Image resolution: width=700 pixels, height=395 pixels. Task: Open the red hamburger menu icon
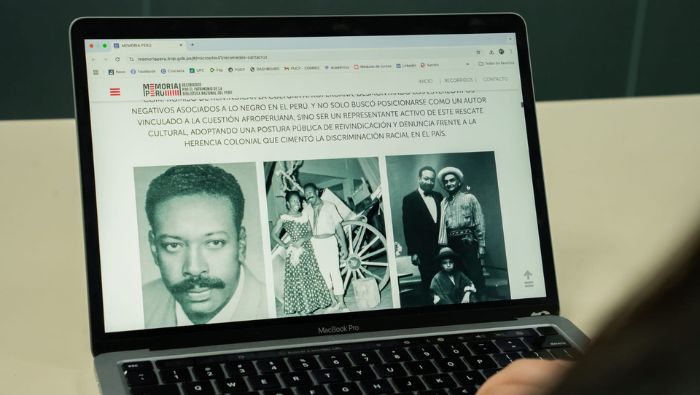pos(115,92)
